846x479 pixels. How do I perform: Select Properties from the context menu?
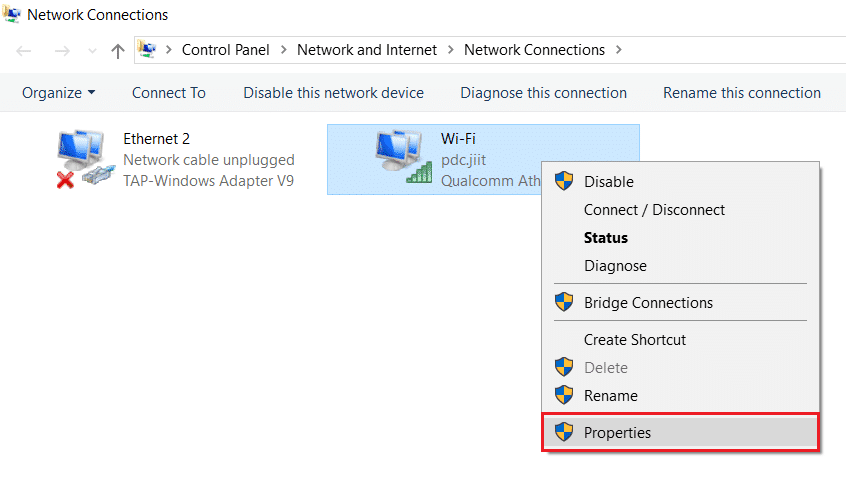[x=617, y=433]
